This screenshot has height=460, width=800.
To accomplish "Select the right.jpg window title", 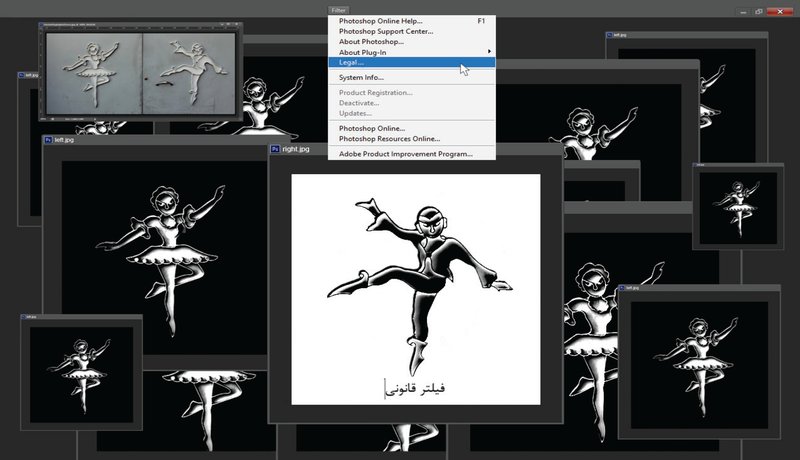I will coord(296,149).
